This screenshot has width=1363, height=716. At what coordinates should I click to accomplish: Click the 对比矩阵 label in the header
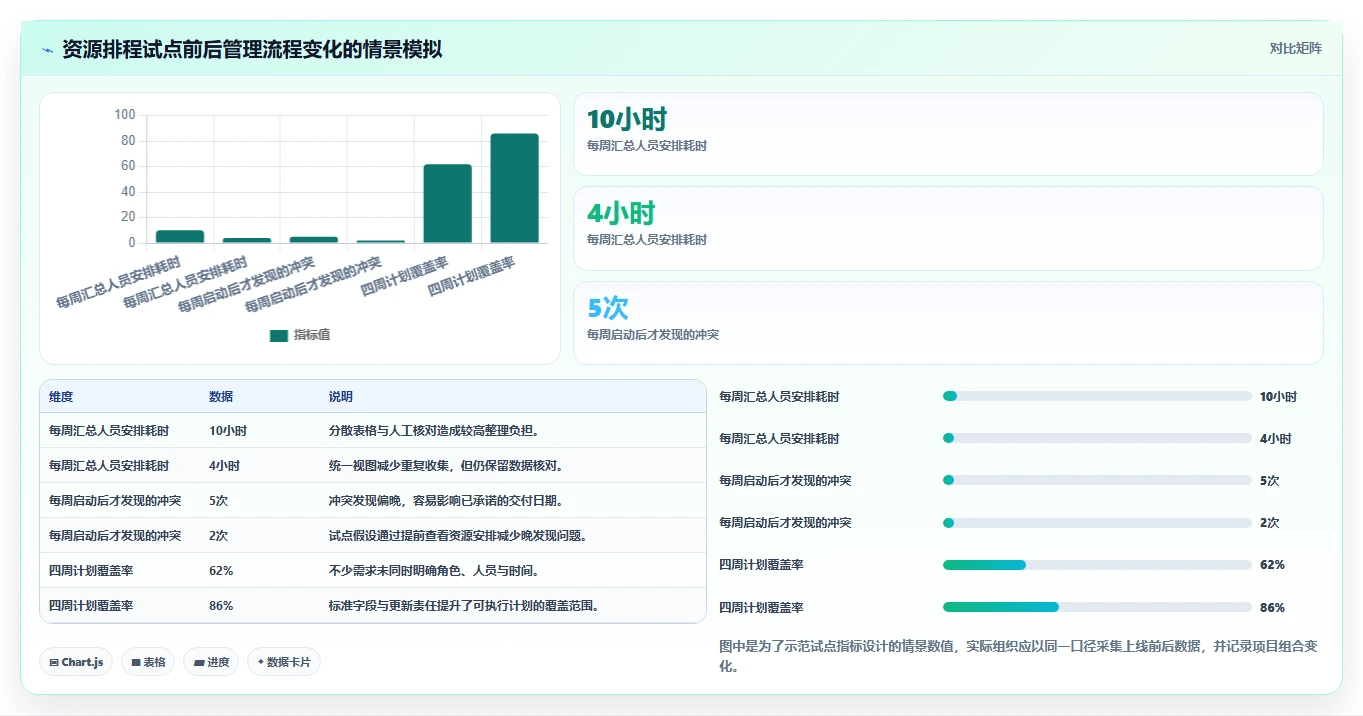(1295, 48)
